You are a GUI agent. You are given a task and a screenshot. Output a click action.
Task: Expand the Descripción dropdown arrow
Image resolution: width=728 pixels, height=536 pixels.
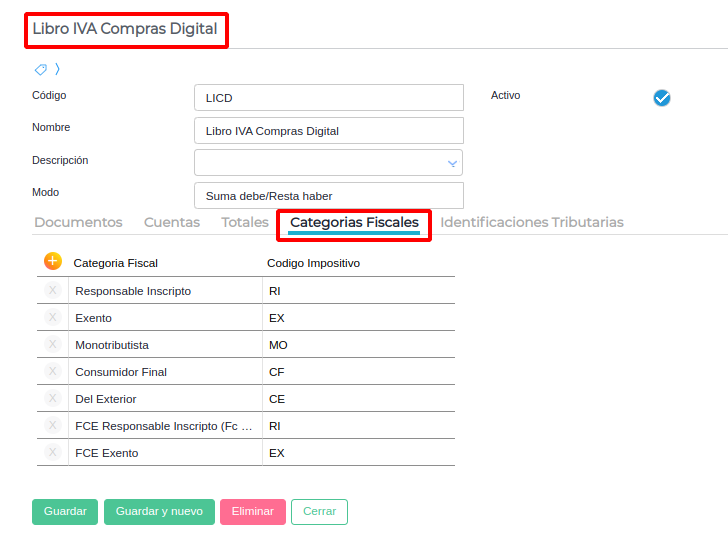[452, 162]
